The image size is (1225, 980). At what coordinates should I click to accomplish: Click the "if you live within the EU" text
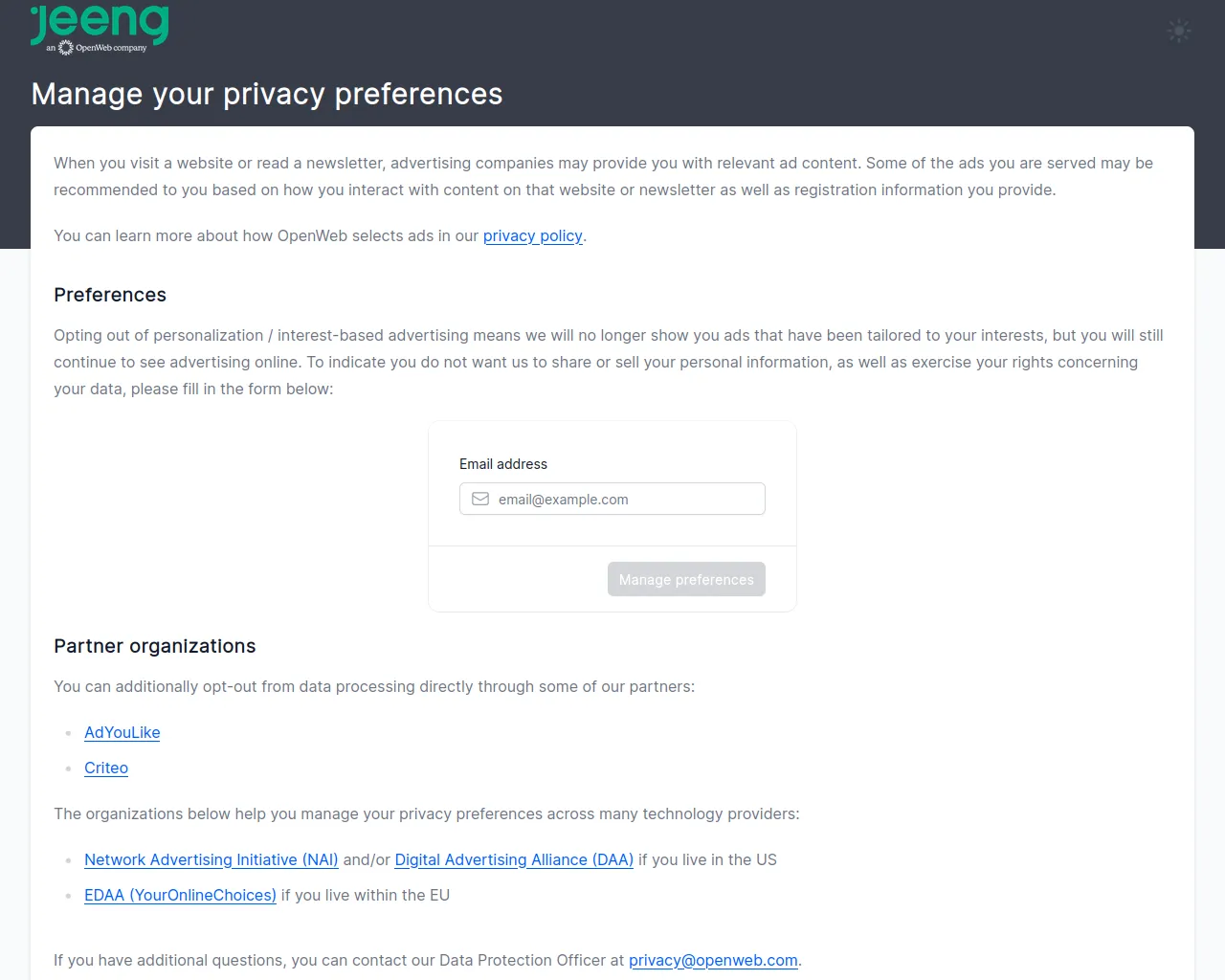pyautogui.click(x=365, y=895)
